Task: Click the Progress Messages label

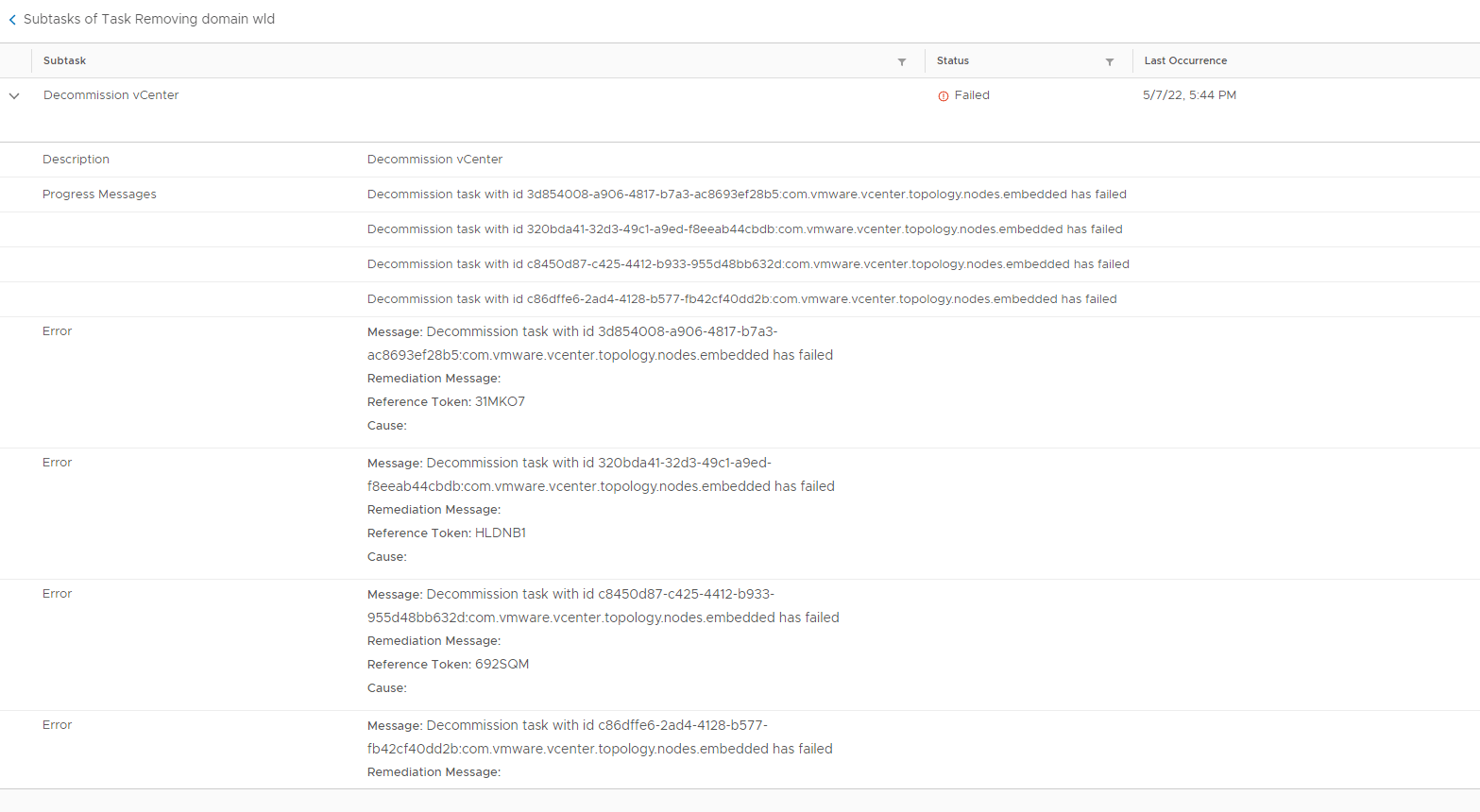Action: (99, 195)
